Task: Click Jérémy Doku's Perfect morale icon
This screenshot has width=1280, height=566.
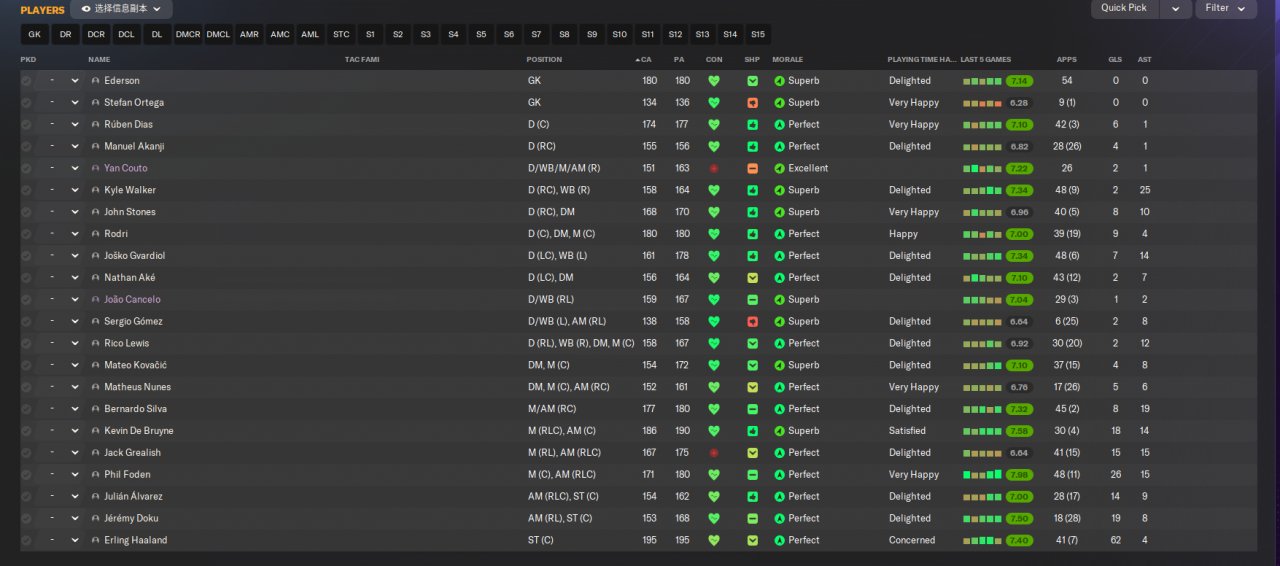Action: [x=779, y=519]
